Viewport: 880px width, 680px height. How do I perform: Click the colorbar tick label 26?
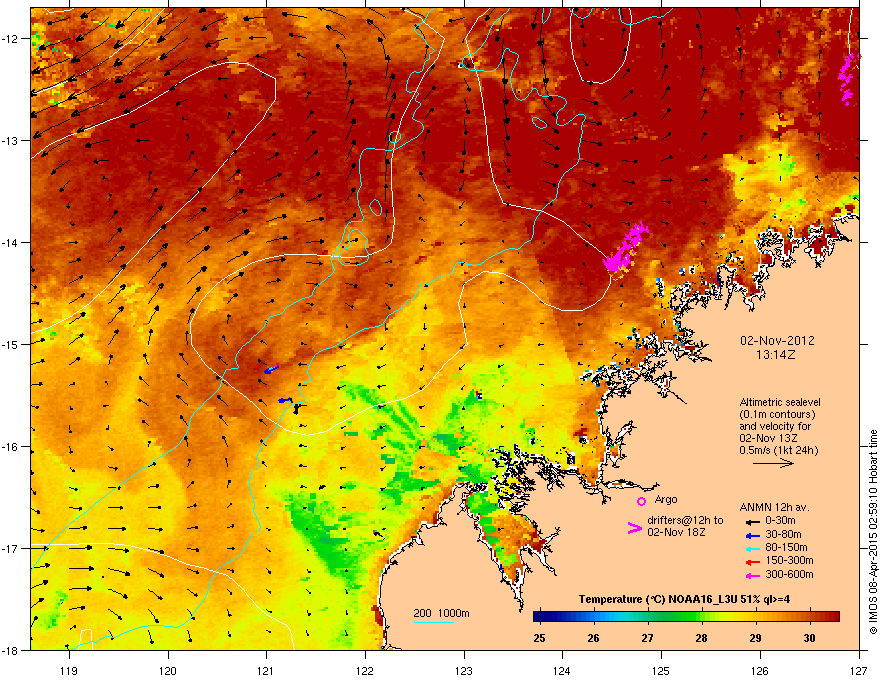coord(593,638)
